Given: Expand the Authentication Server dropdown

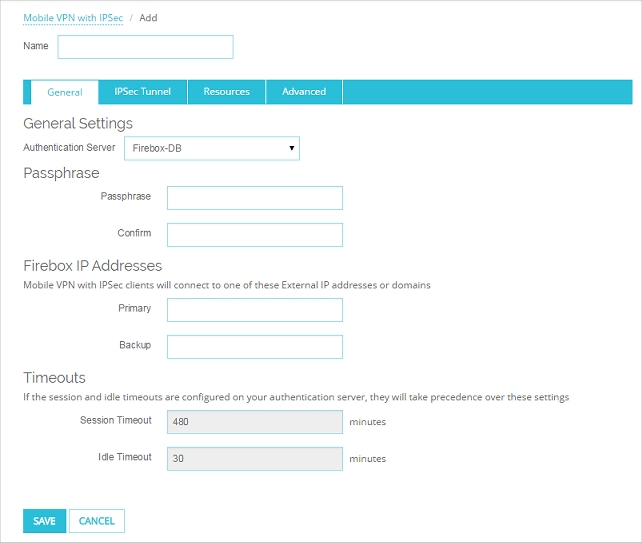Looking at the screenshot, I should 212,149.
